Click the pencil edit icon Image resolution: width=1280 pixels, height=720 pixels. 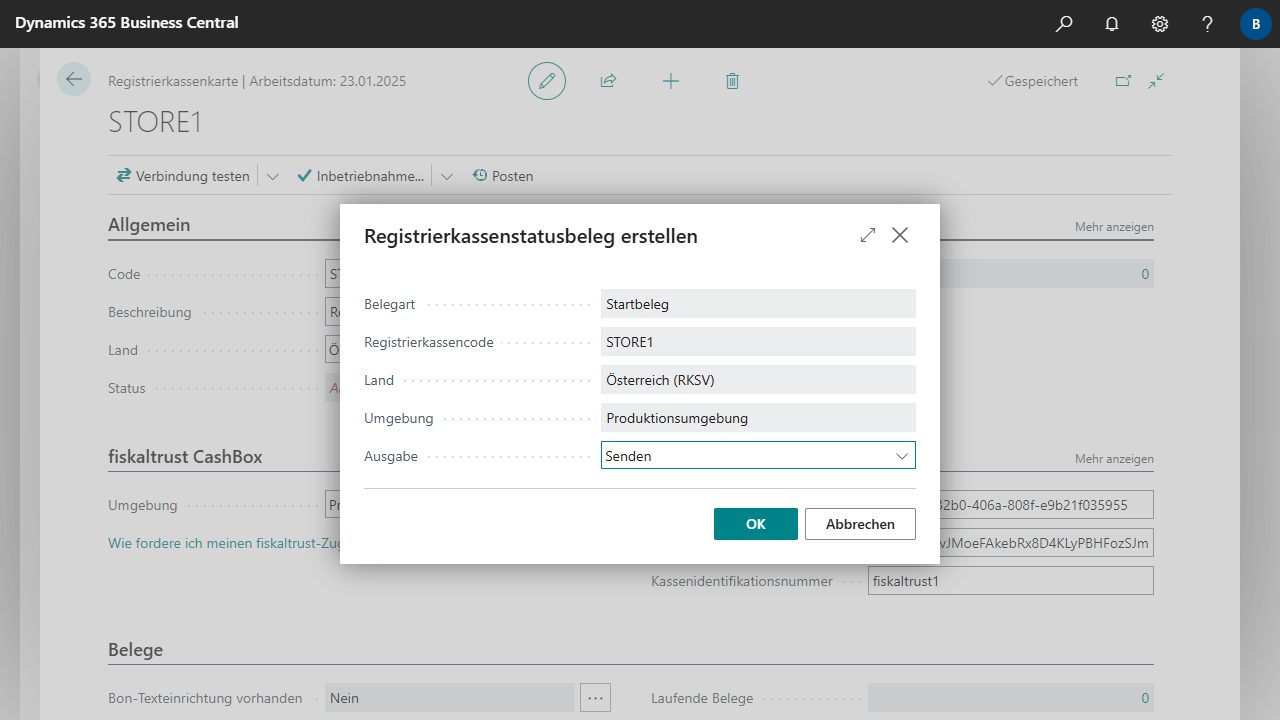[547, 81]
